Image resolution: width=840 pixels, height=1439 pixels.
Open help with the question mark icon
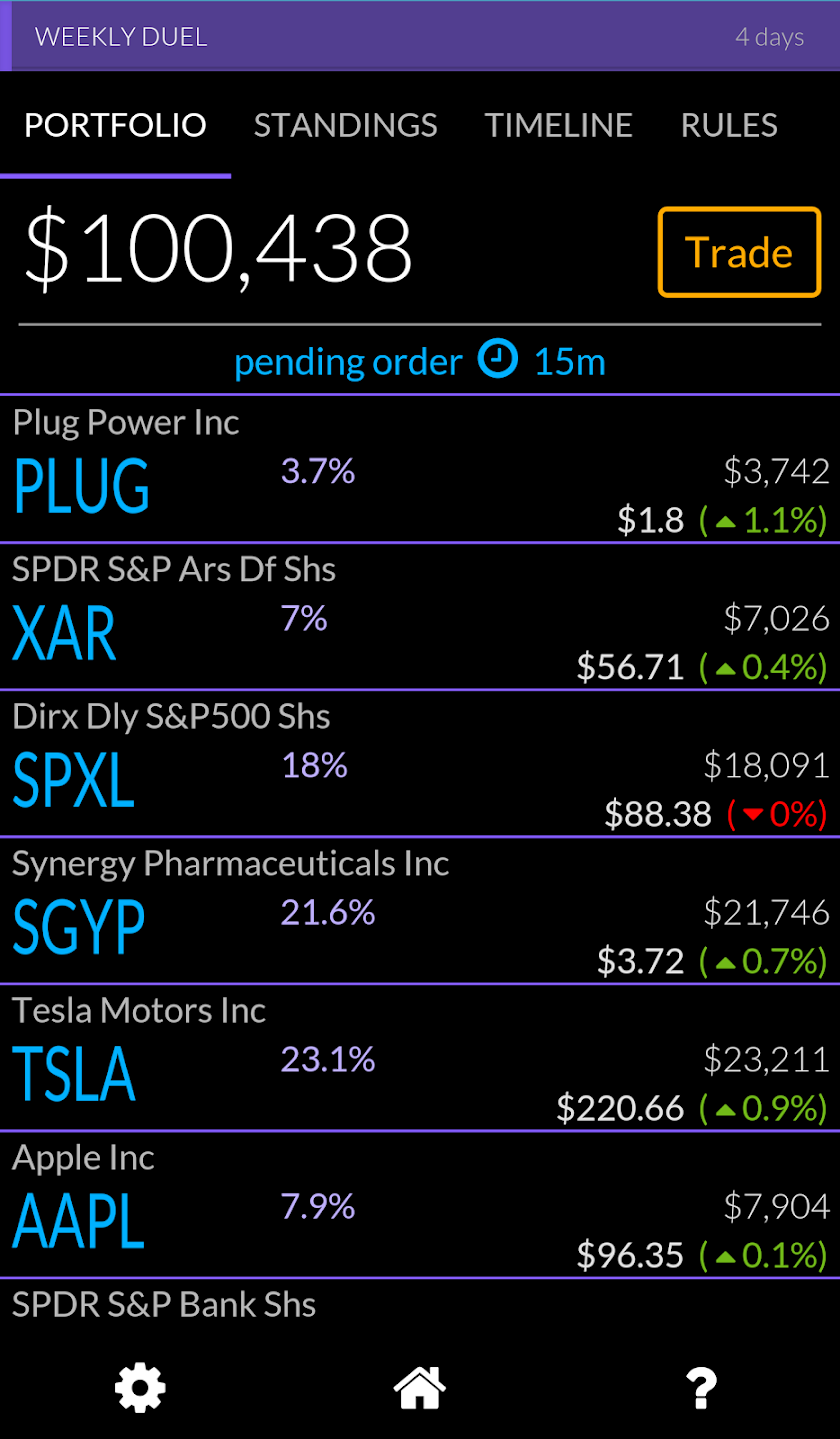pyautogui.click(x=701, y=1387)
